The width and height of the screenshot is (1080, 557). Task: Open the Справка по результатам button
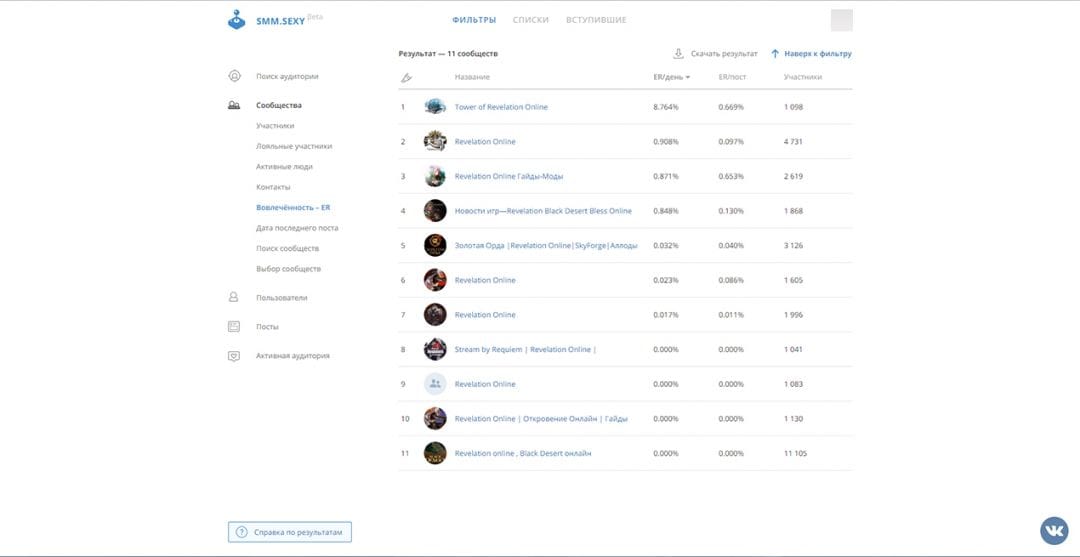coord(290,532)
